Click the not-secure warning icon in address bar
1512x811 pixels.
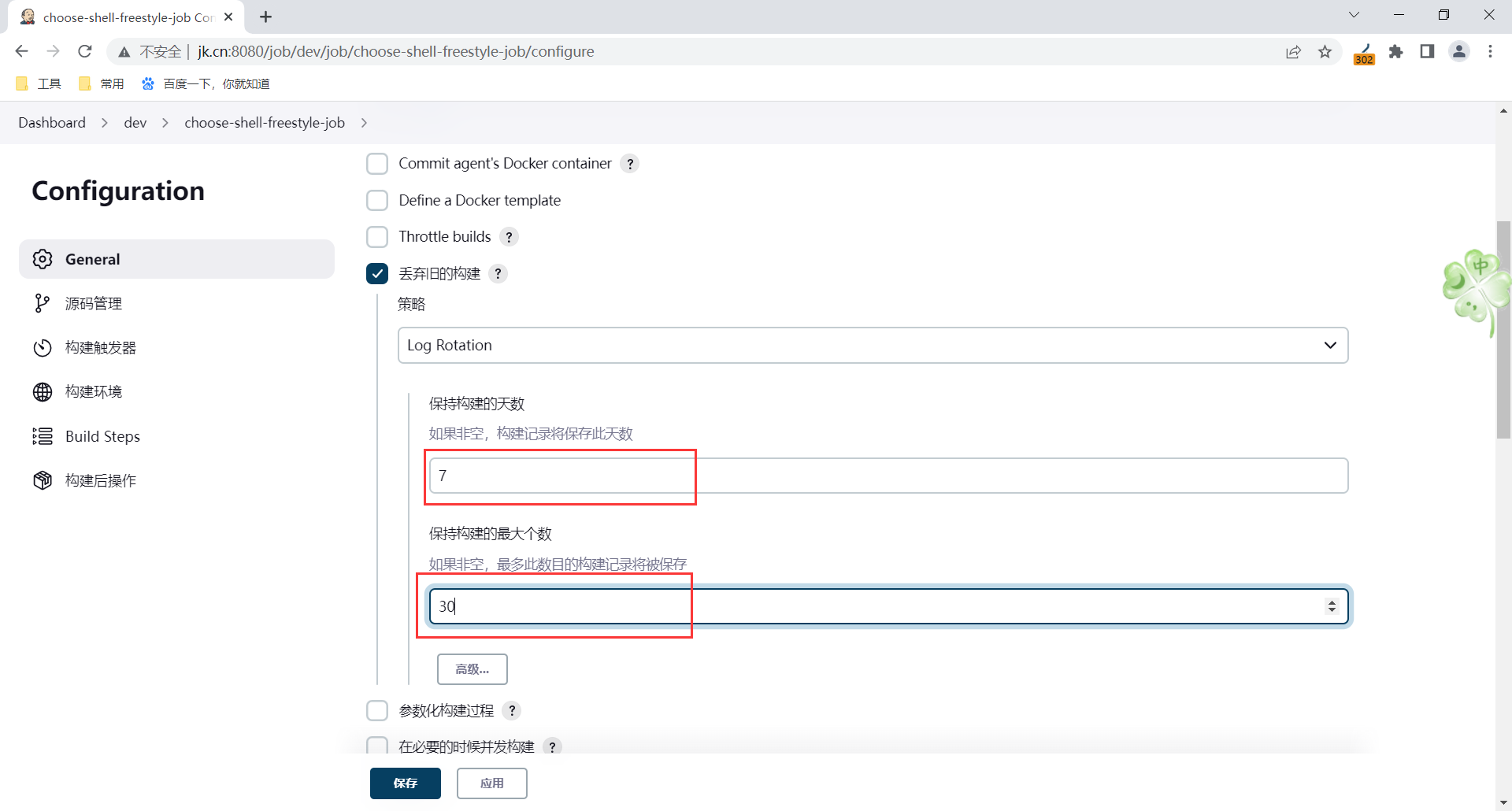click(124, 52)
